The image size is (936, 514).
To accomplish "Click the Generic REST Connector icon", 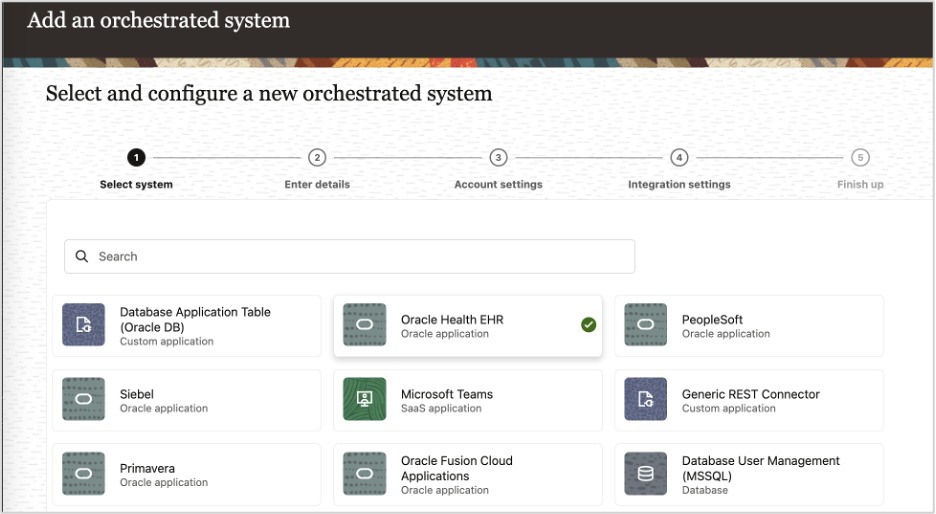I will [x=646, y=399].
